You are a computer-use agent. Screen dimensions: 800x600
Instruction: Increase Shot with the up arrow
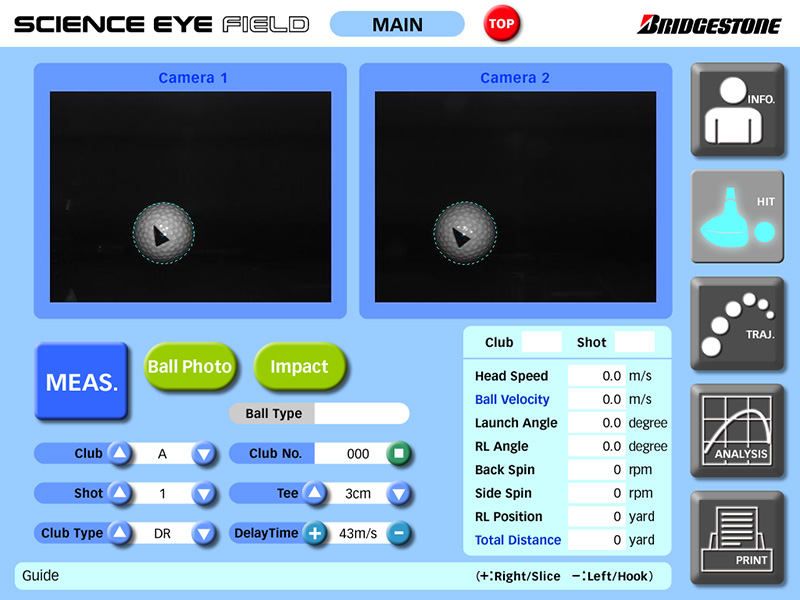(119, 493)
